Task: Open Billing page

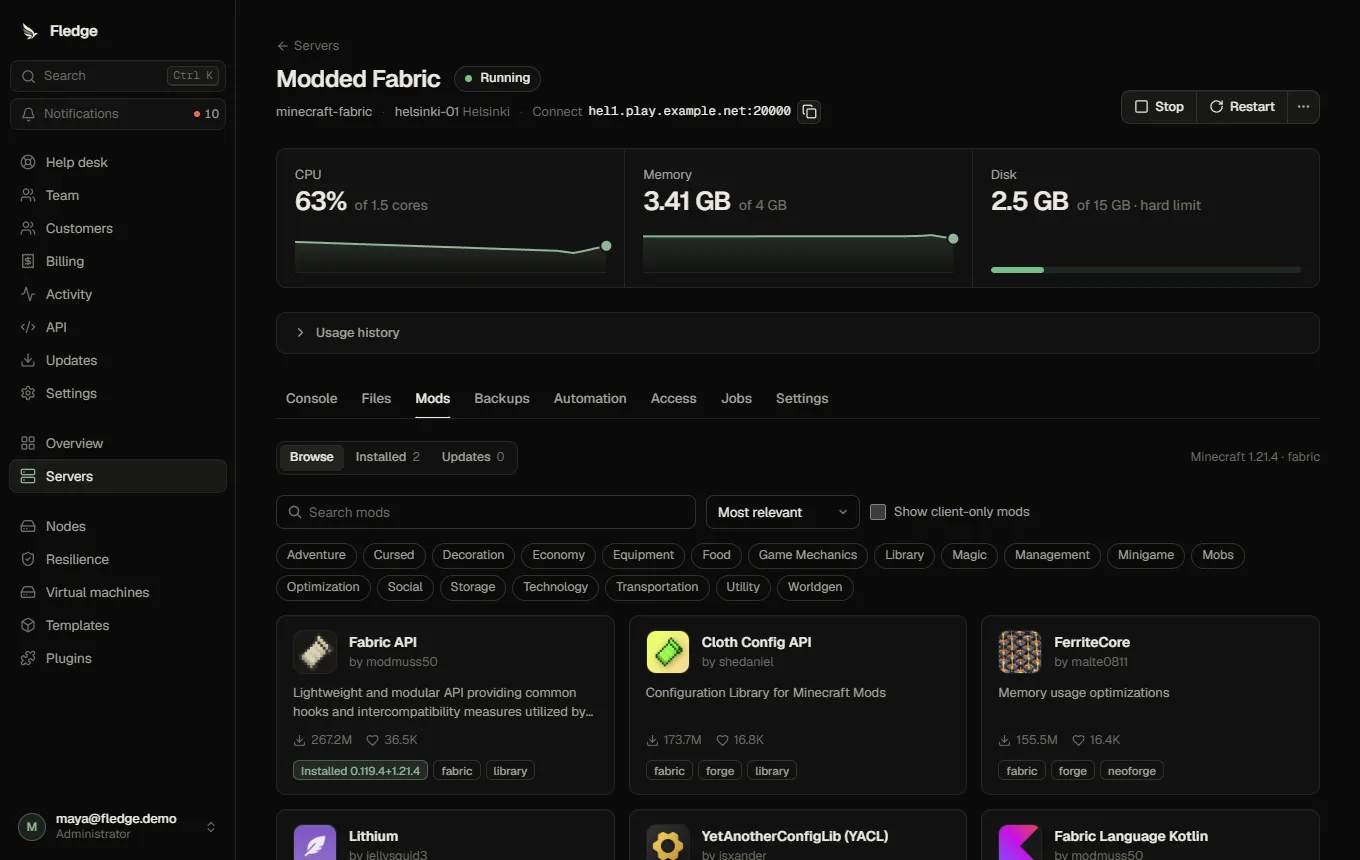Action: [118, 261]
